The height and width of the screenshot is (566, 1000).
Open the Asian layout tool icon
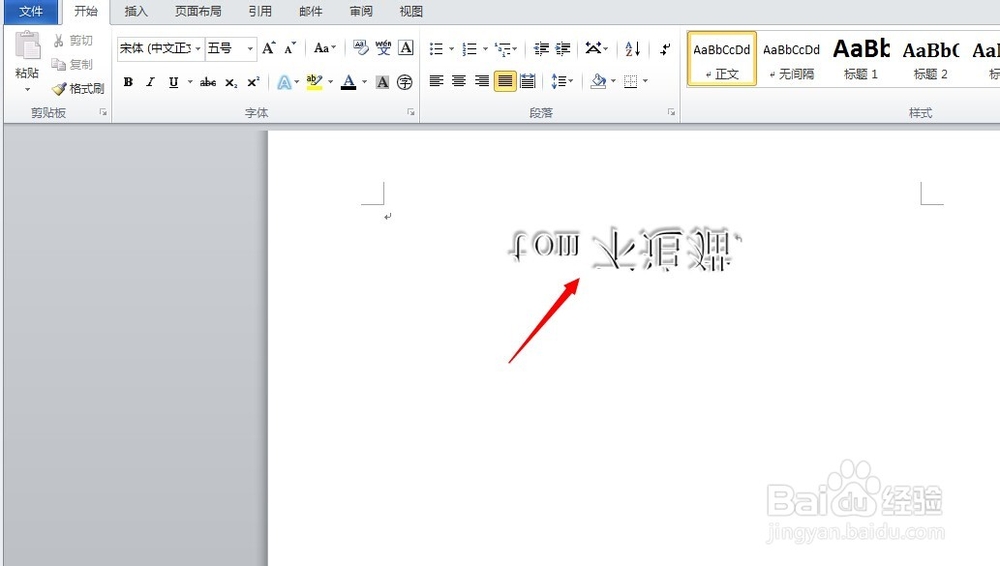tap(594, 48)
